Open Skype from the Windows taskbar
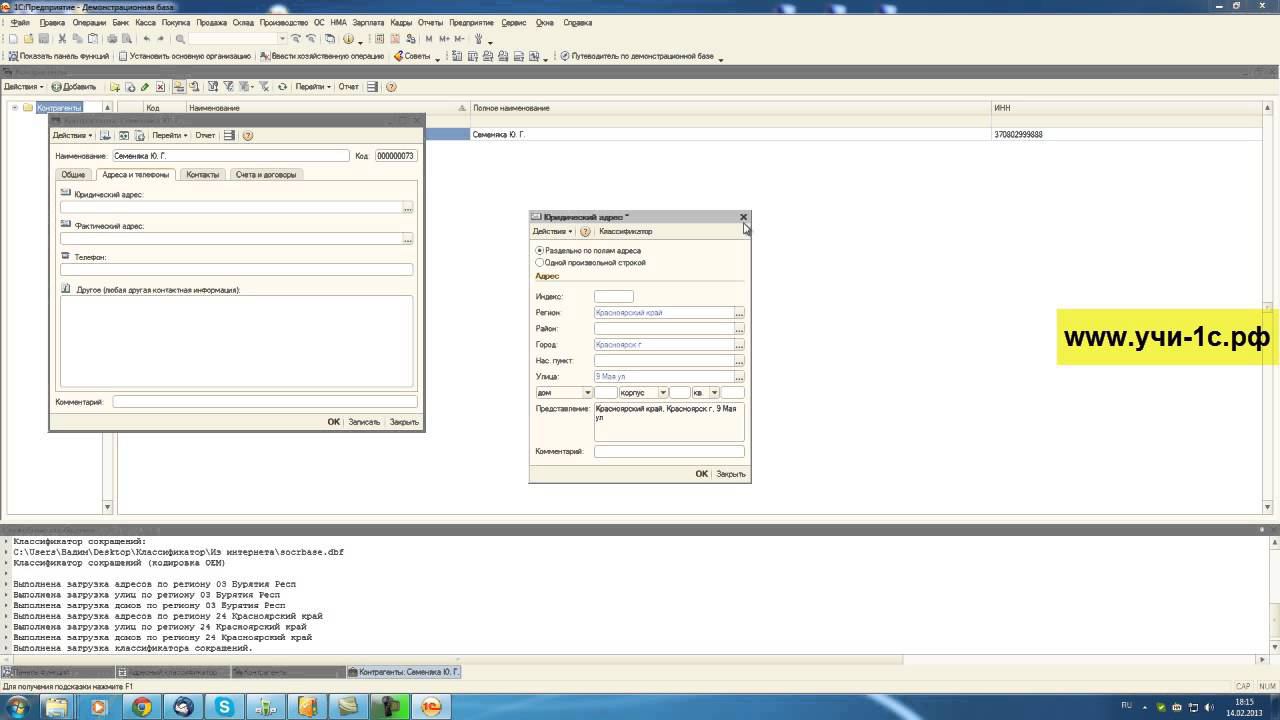Screen dimensions: 1280x720 click(224, 707)
